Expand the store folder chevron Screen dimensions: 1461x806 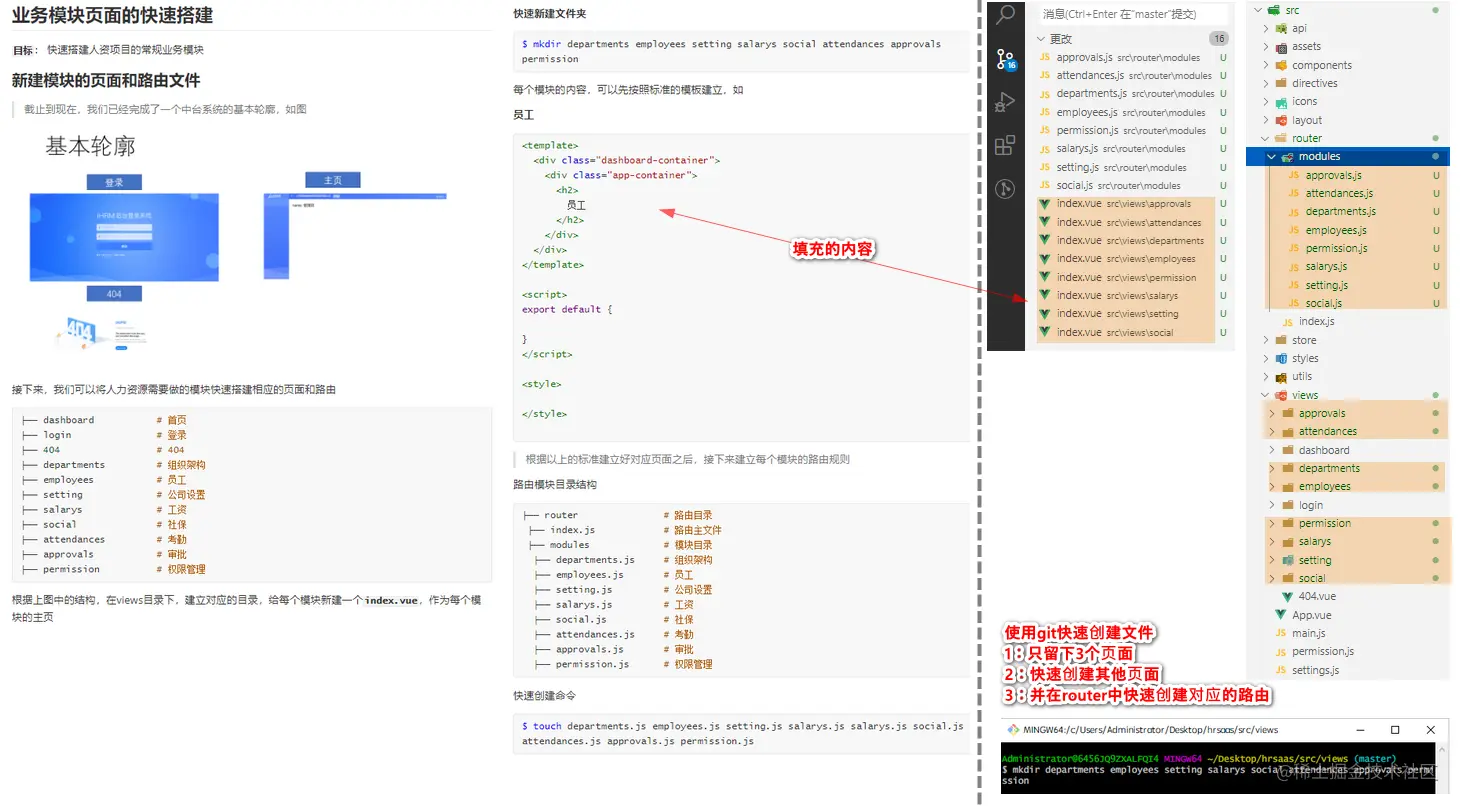(1266, 340)
